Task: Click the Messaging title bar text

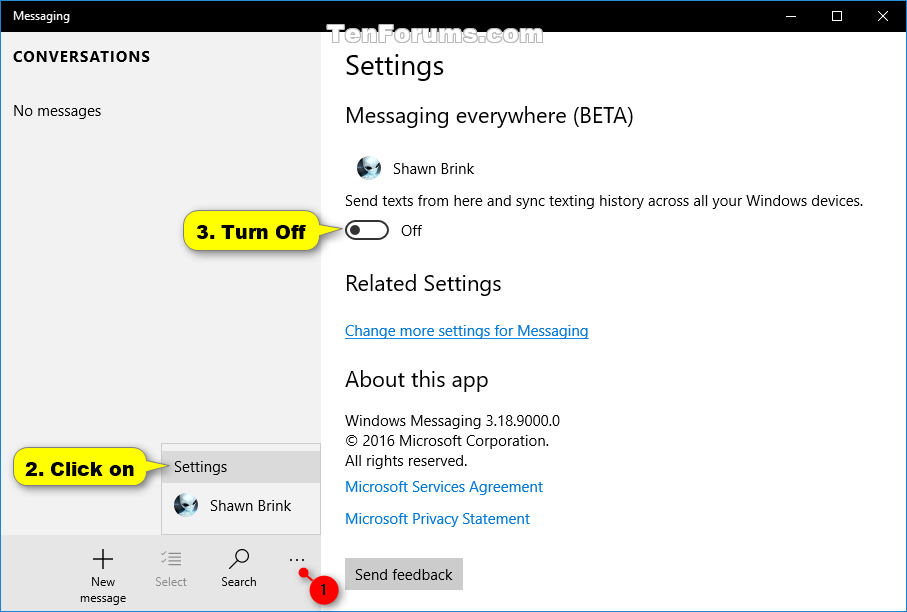Action: click(42, 16)
